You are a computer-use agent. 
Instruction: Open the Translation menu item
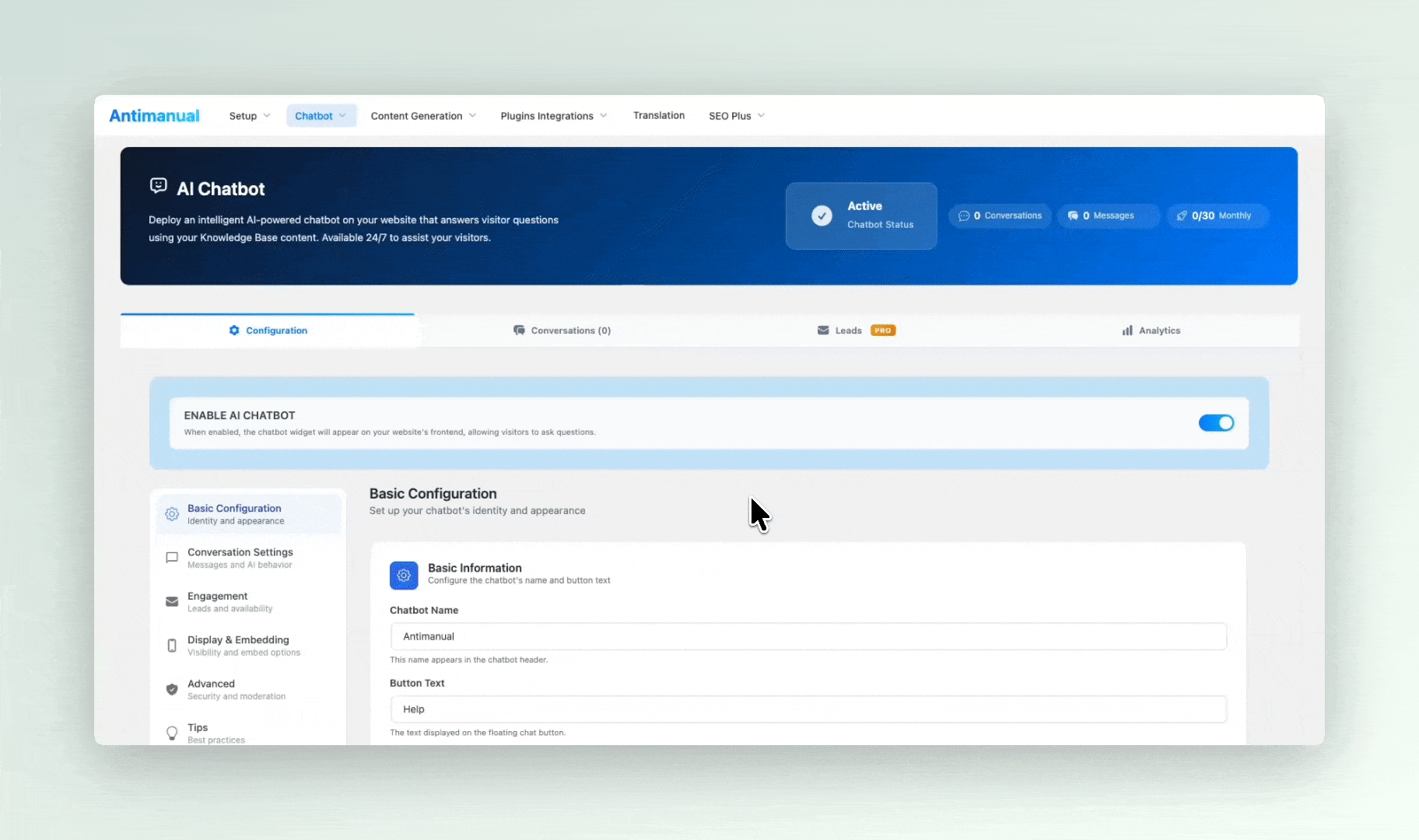[x=658, y=115]
